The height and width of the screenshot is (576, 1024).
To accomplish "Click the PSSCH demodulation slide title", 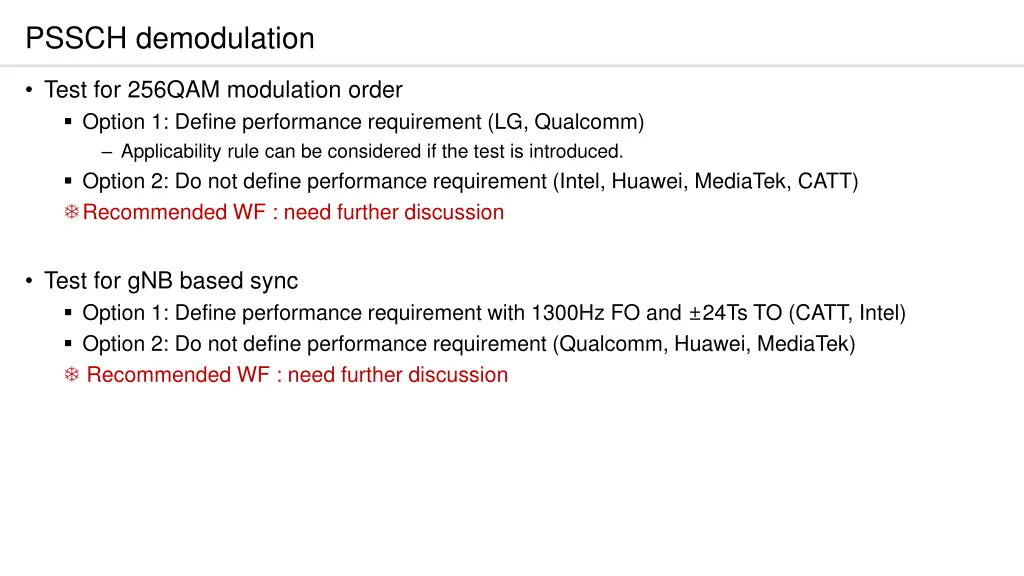I will pos(170,38).
